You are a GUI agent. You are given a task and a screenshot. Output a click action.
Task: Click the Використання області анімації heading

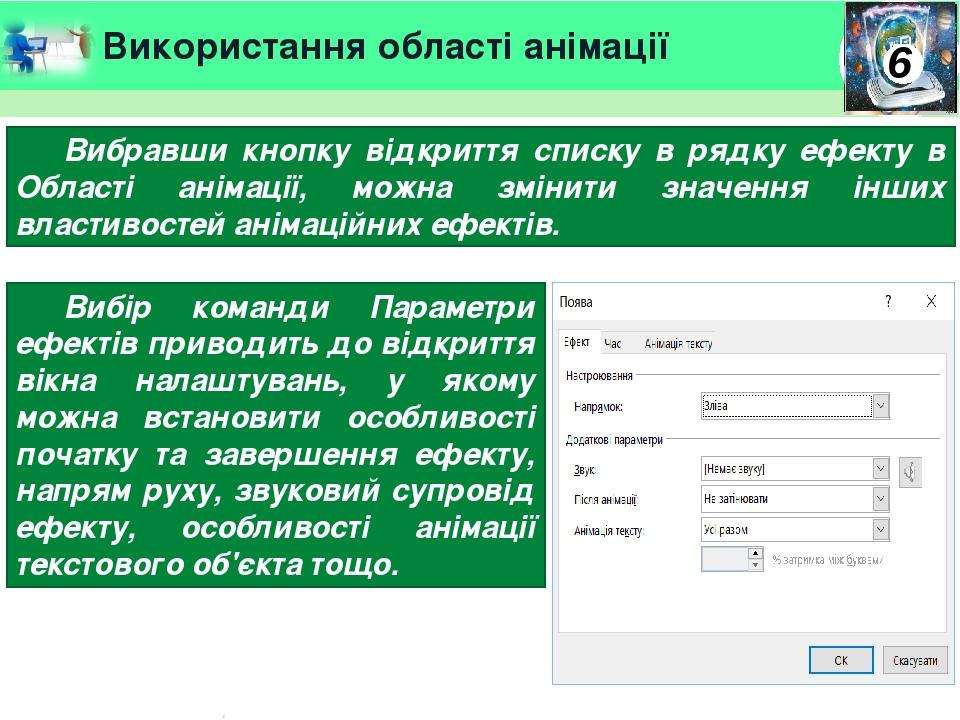[385, 47]
